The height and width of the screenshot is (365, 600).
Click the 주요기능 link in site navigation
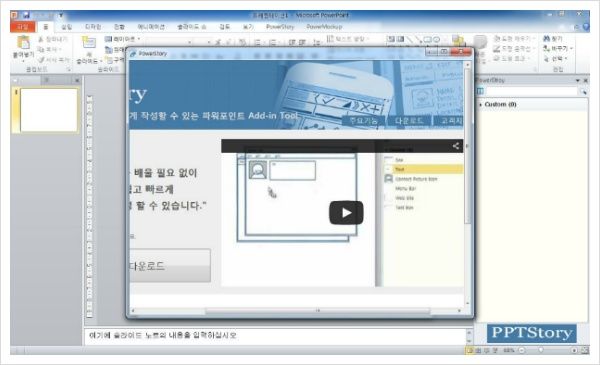(x=363, y=121)
